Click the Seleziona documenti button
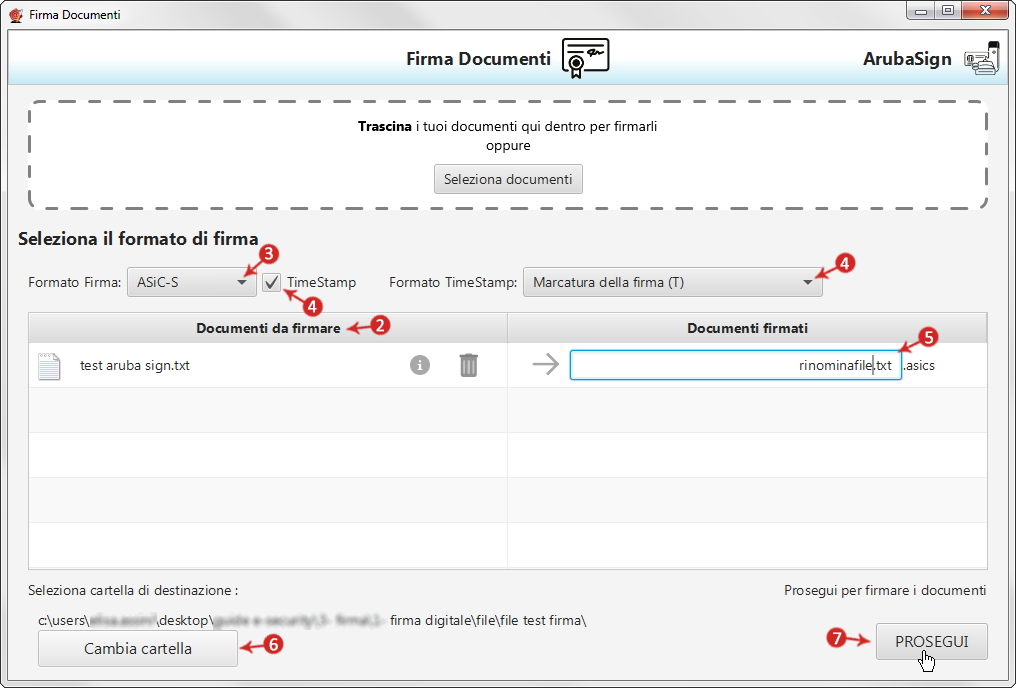 (x=508, y=179)
